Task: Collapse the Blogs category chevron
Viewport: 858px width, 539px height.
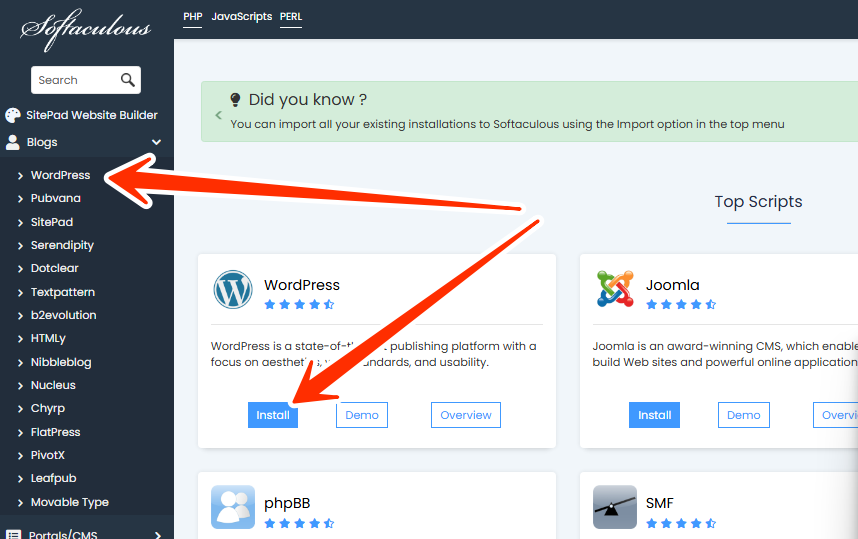Action: tap(156, 142)
